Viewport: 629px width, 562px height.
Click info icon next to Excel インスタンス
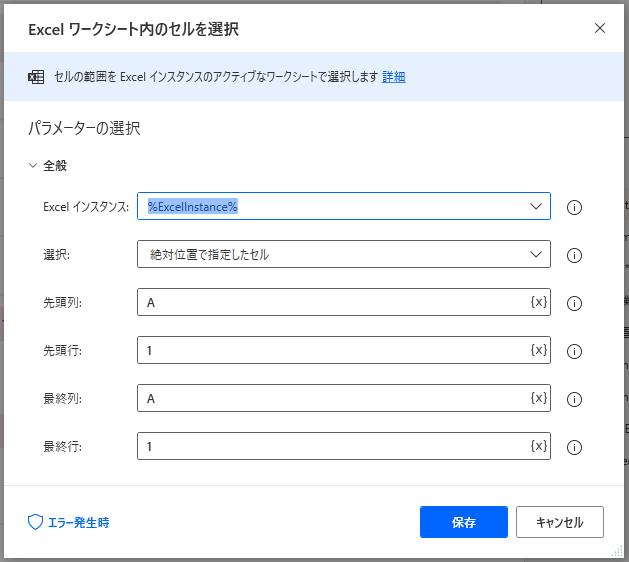[575, 207]
